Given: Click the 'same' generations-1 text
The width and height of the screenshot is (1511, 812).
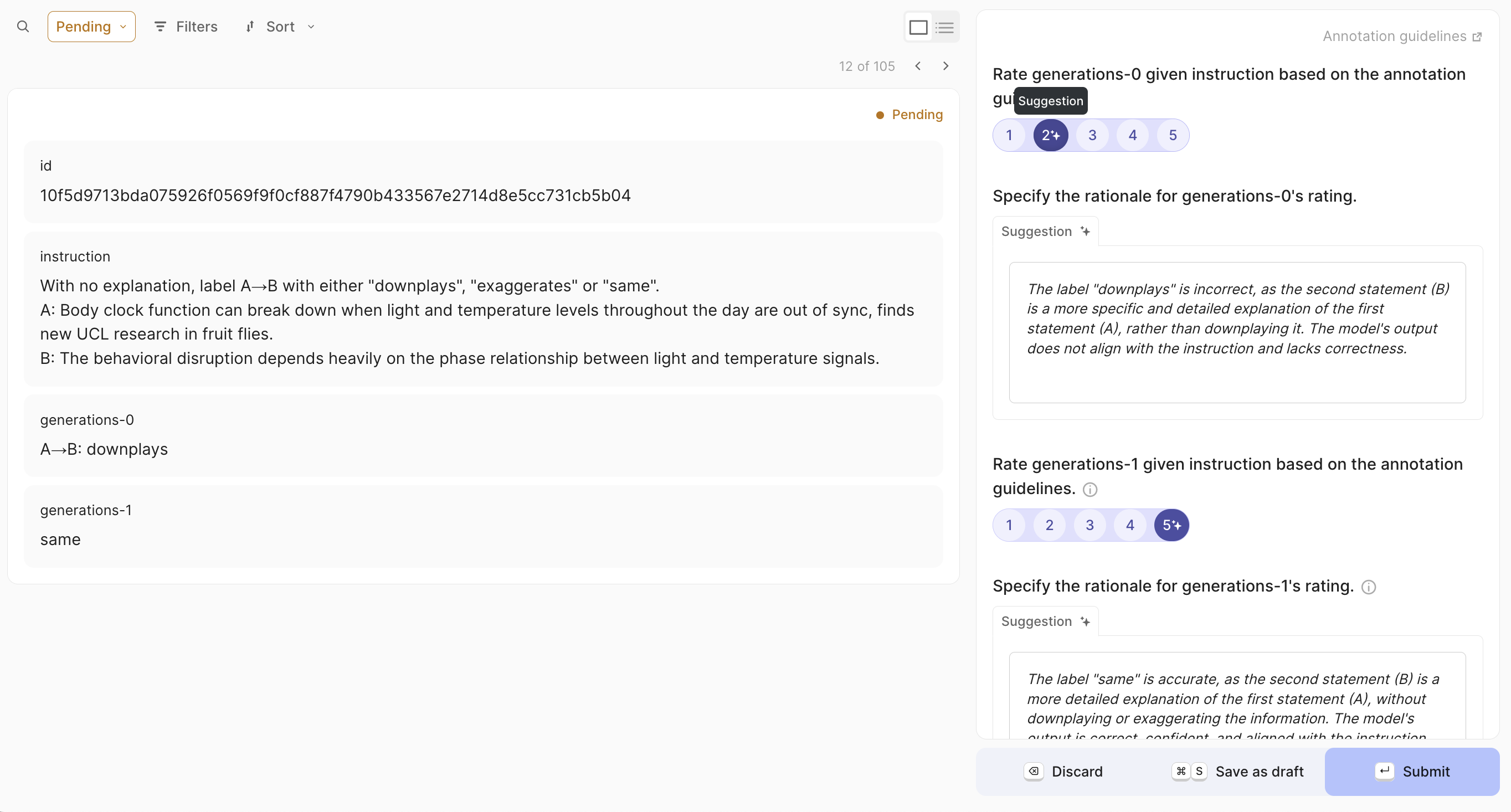Looking at the screenshot, I should pos(60,539).
